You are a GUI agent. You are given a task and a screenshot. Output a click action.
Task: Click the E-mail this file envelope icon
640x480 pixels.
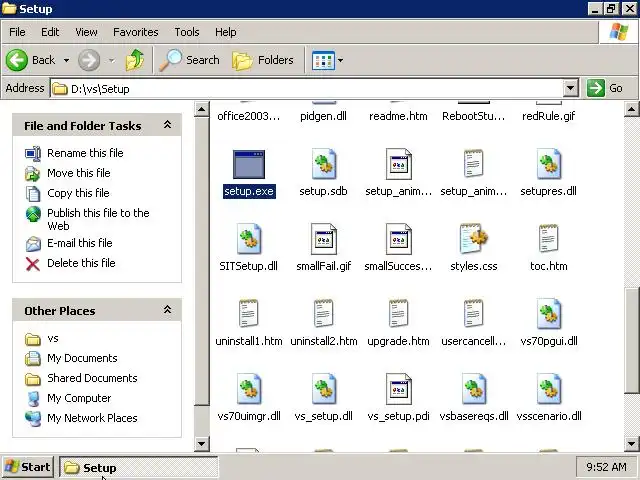click(x=33, y=244)
